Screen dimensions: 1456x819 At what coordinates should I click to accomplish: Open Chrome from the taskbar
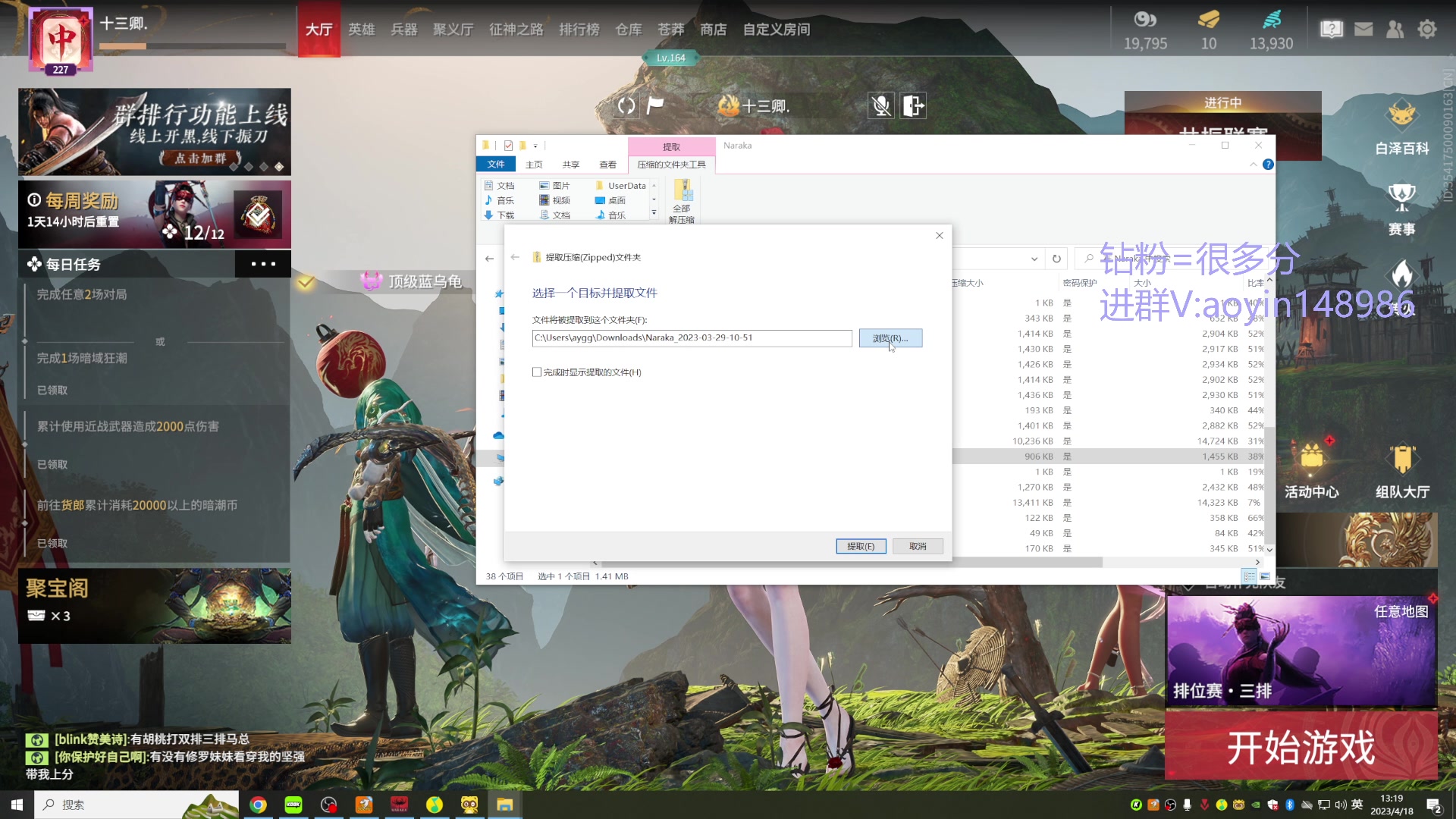tap(259, 805)
